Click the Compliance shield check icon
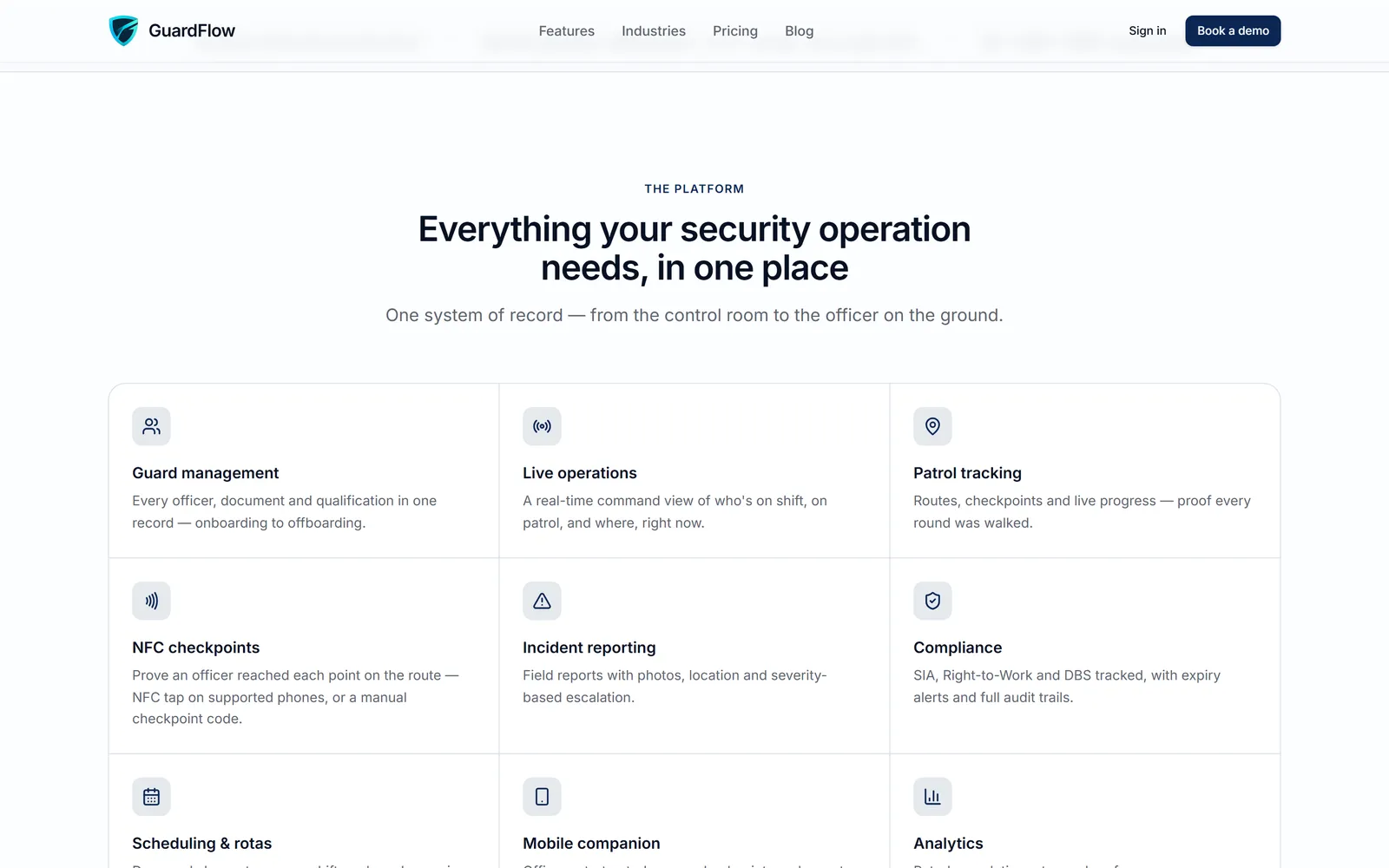This screenshot has width=1389, height=868. tap(932, 601)
